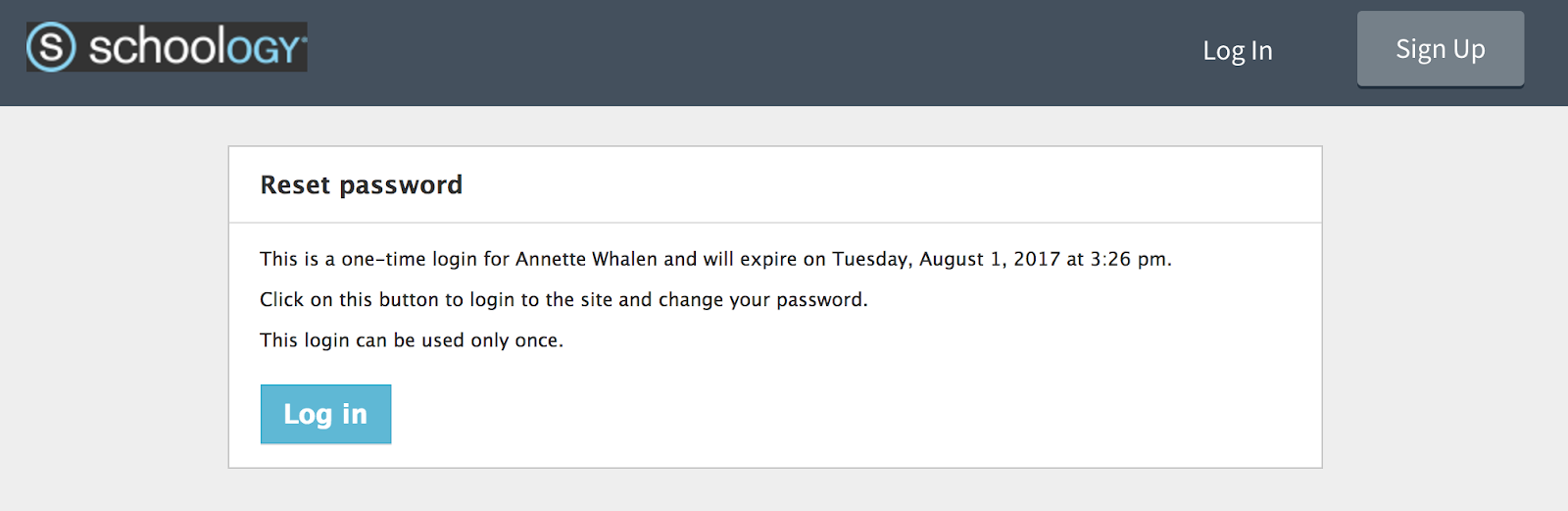The width and height of the screenshot is (1568, 511).
Task: Click the gray page background below panel
Action: click(x=774, y=490)
